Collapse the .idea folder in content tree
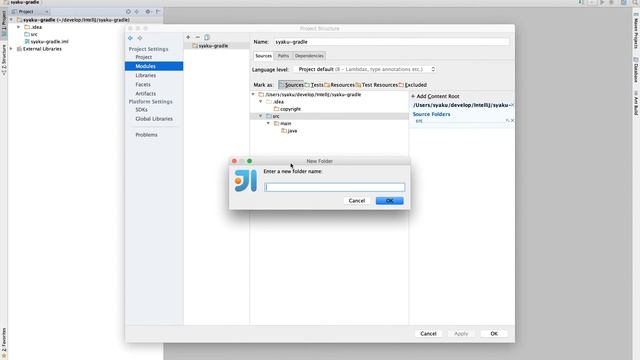This screenshot has height=360, width=640. [x=261, y=102]
